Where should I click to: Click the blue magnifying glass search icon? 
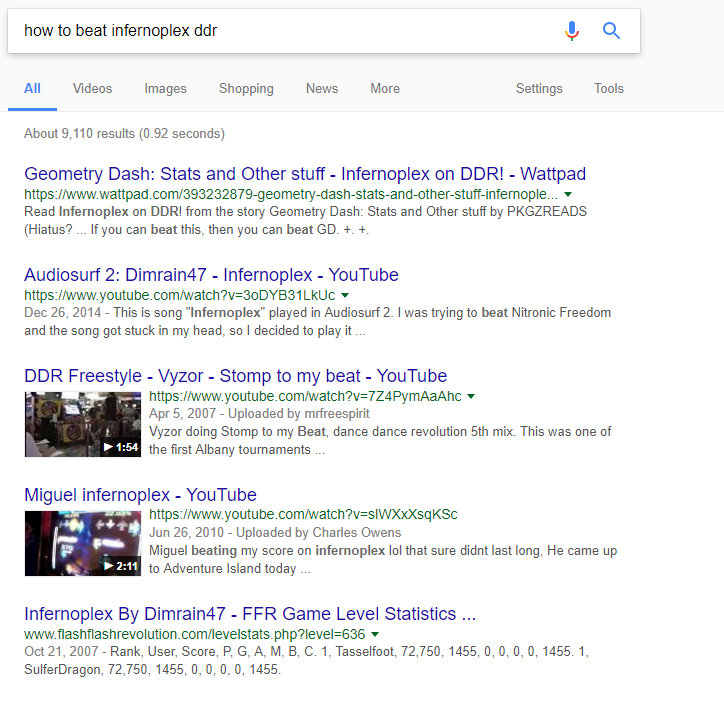coord(611,31)
